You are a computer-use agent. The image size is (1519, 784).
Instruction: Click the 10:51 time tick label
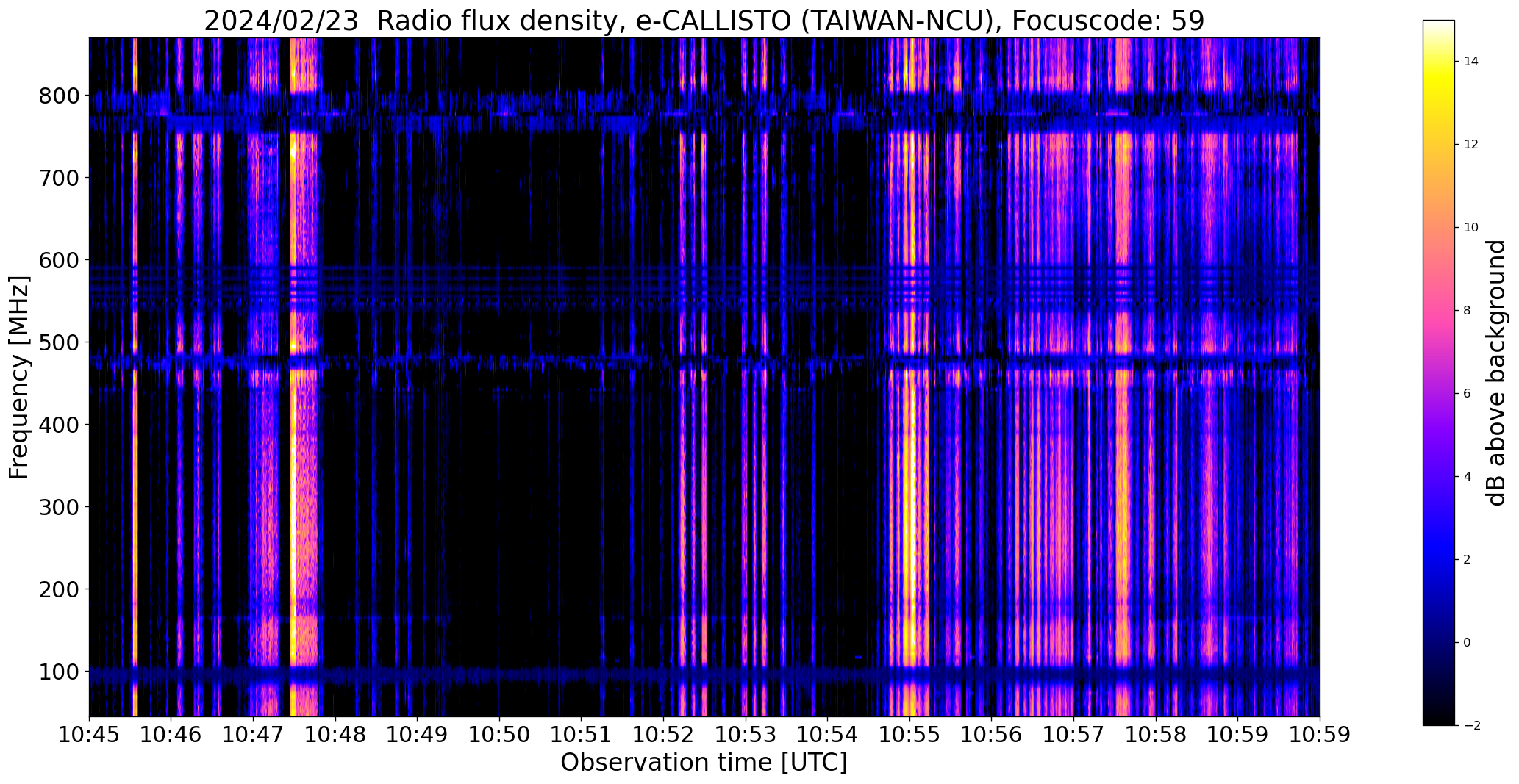[582, 735]
